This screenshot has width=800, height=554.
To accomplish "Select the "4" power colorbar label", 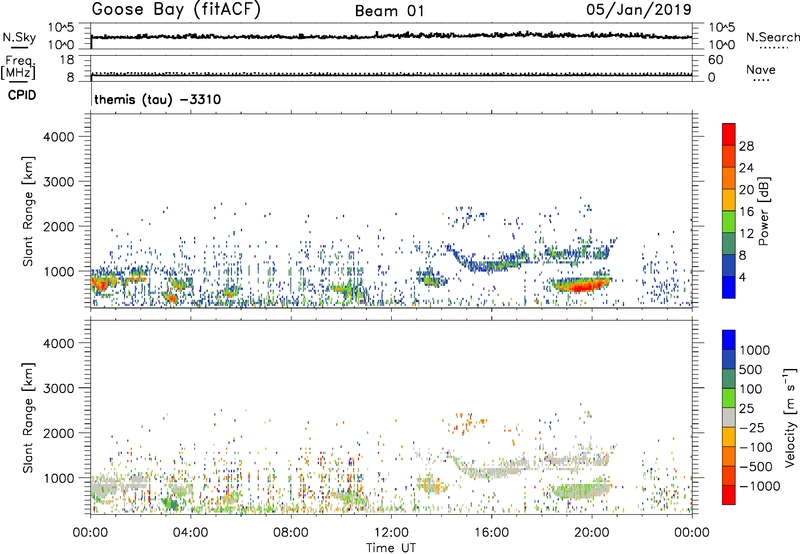I will [742, 277].
